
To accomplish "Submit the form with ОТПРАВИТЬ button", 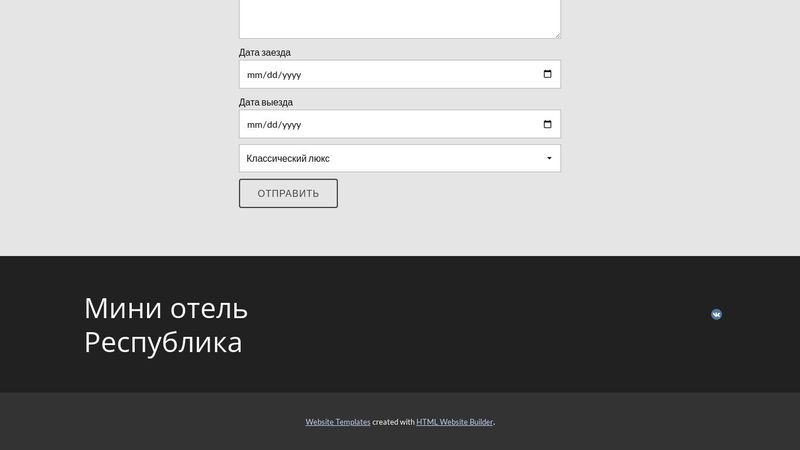I will point(288,193).
